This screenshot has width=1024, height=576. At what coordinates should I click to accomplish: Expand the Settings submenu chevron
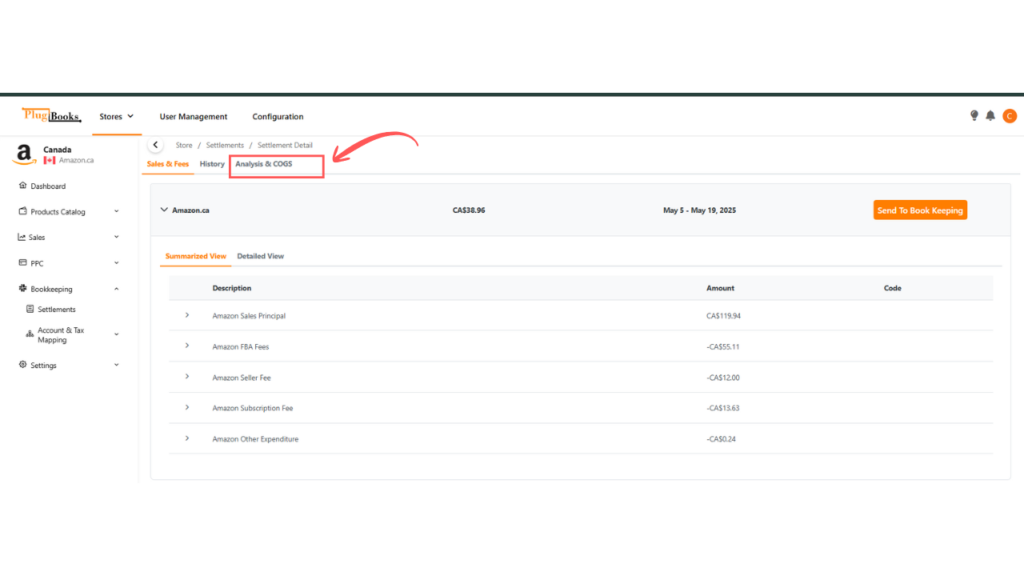[116, 365]
